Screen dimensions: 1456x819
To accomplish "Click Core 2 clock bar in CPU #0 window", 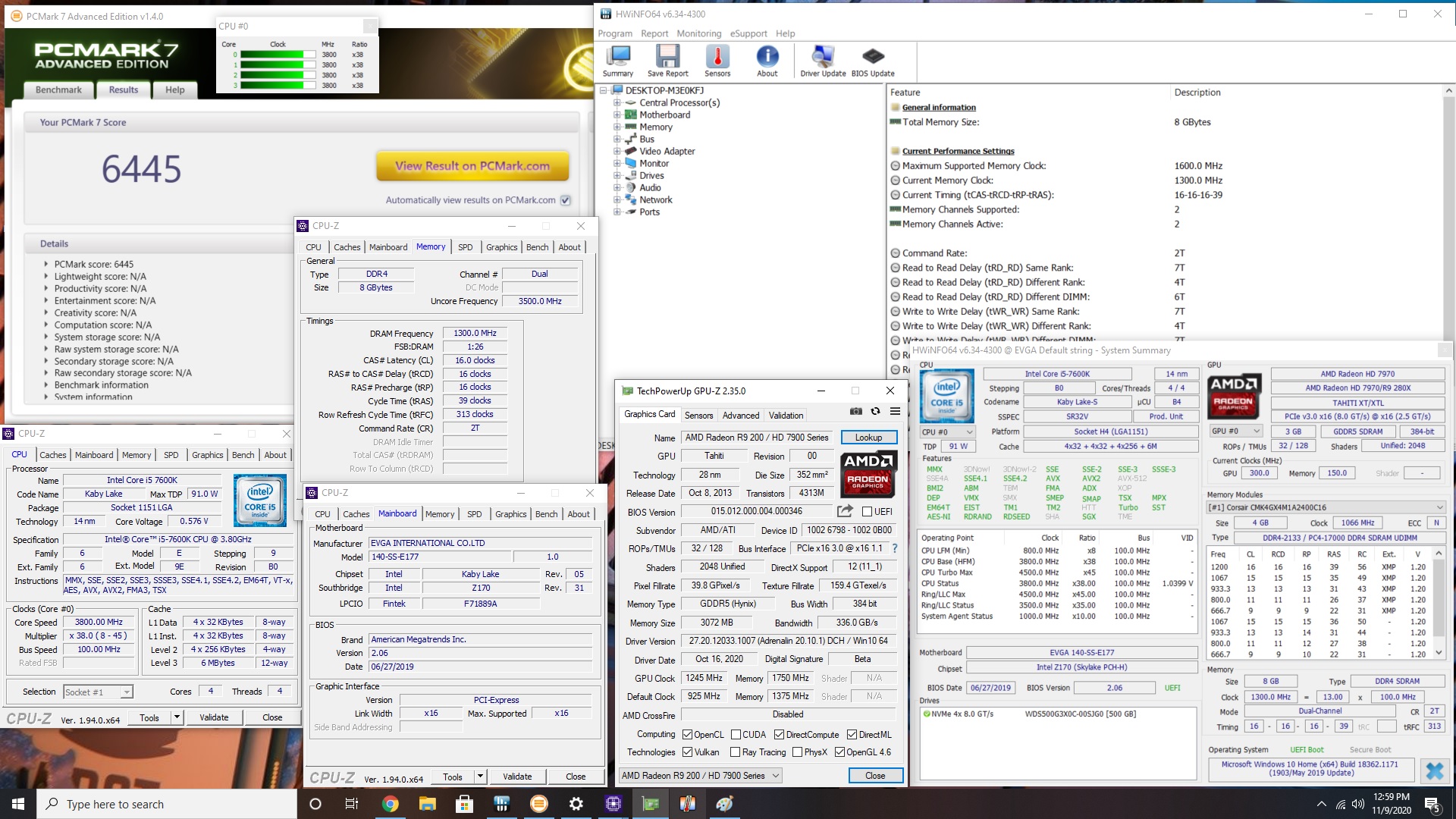I will point(278,75).
